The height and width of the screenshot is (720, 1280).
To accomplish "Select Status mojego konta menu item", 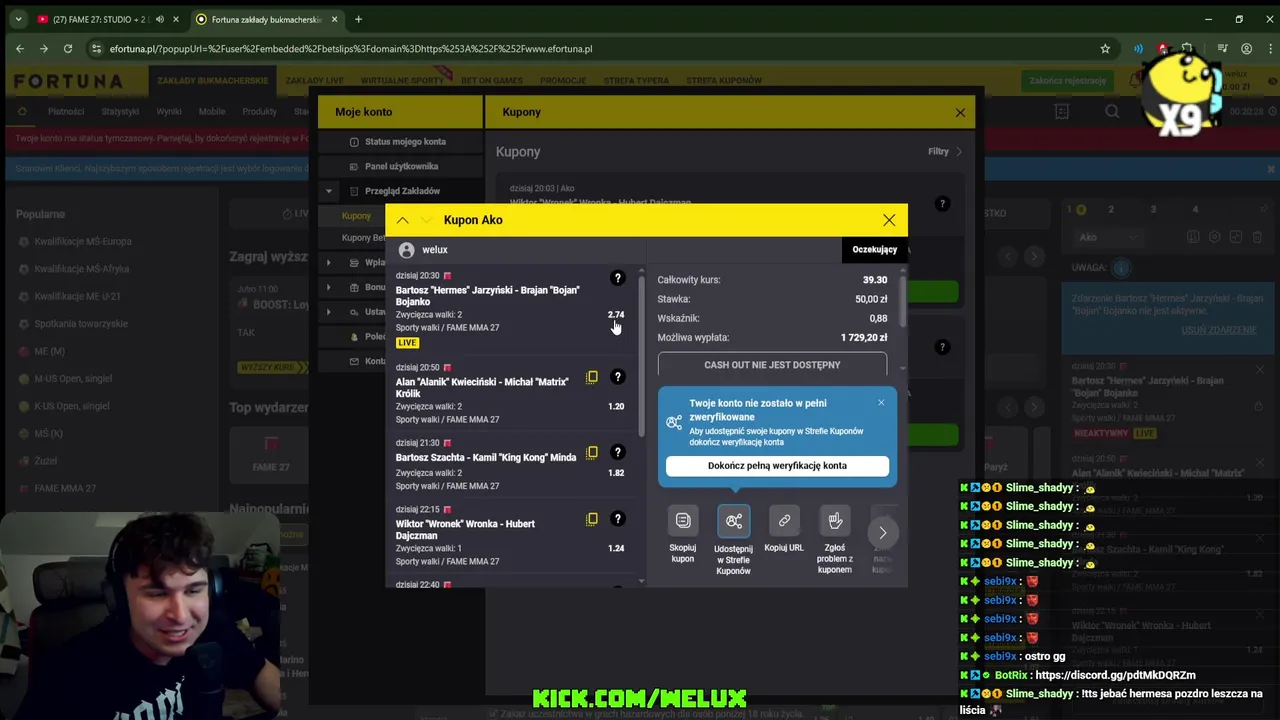I will [x=405, y=142].
